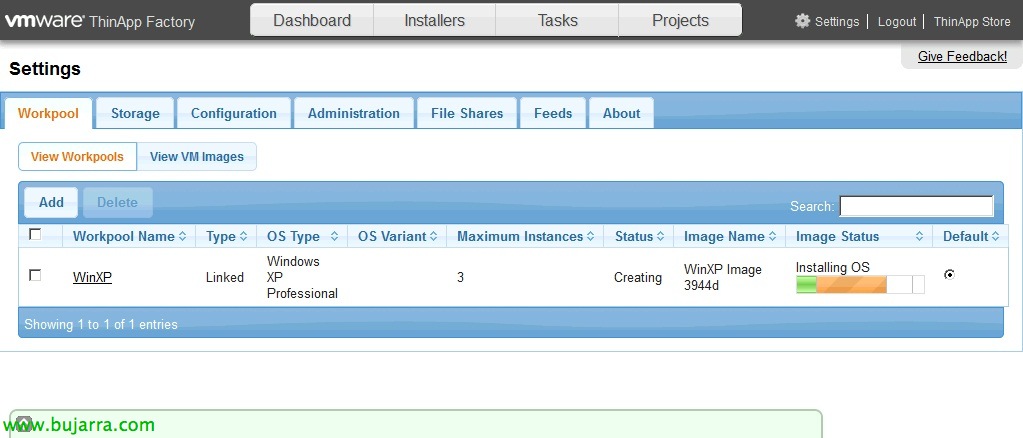The width and height of the screenshot is (1023, 438).
Task: Switch to the Configuration tab
Action: pos(234,113)
